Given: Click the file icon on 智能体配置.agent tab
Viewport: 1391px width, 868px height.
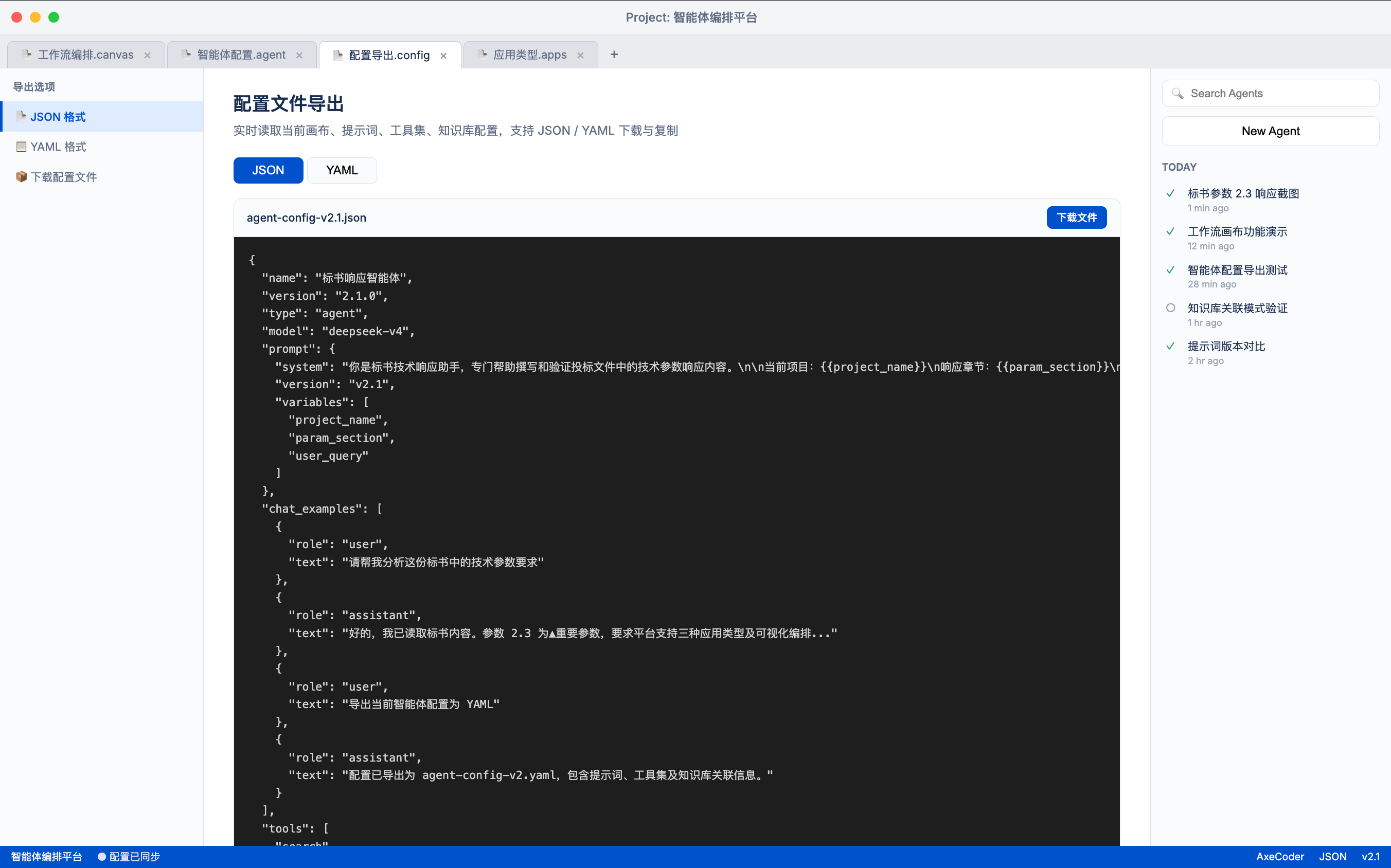Looking at the screenshot, I should point(186,55).
